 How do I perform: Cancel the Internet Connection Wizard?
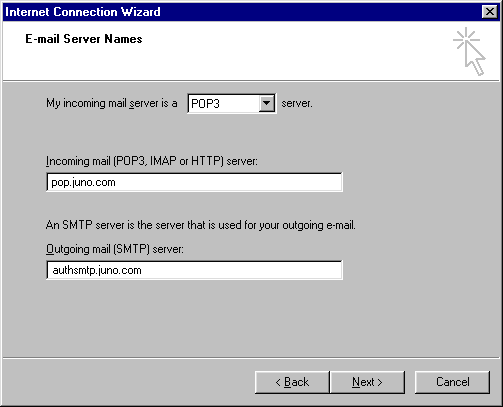[x=452, y=382]
